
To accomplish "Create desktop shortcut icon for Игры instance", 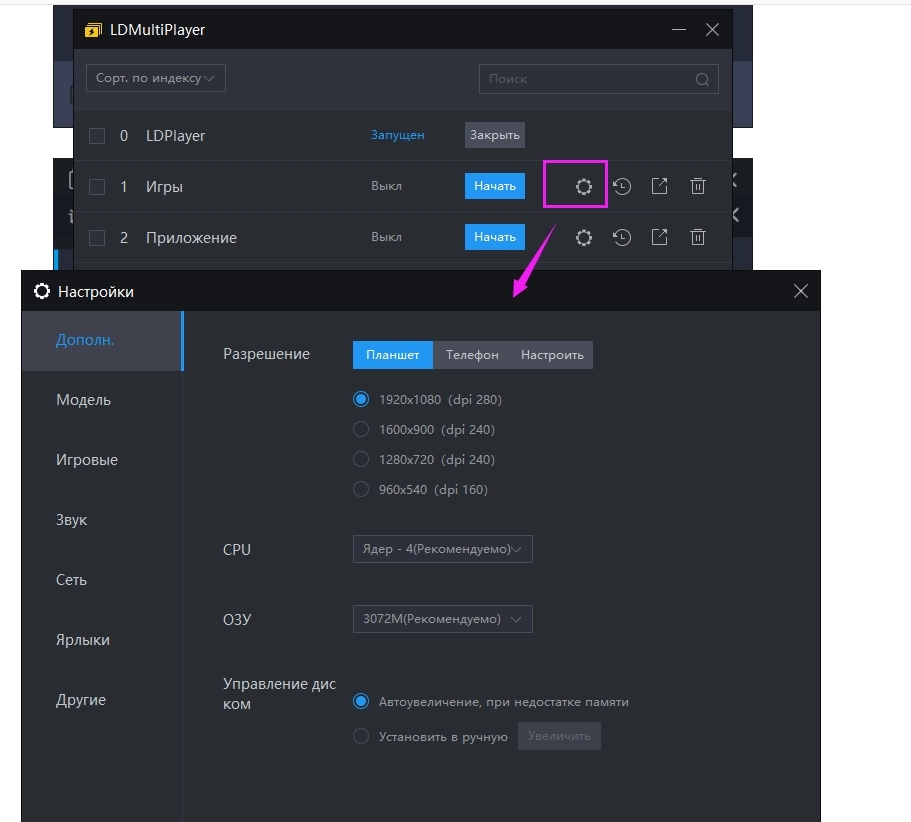I will (660, 186).
